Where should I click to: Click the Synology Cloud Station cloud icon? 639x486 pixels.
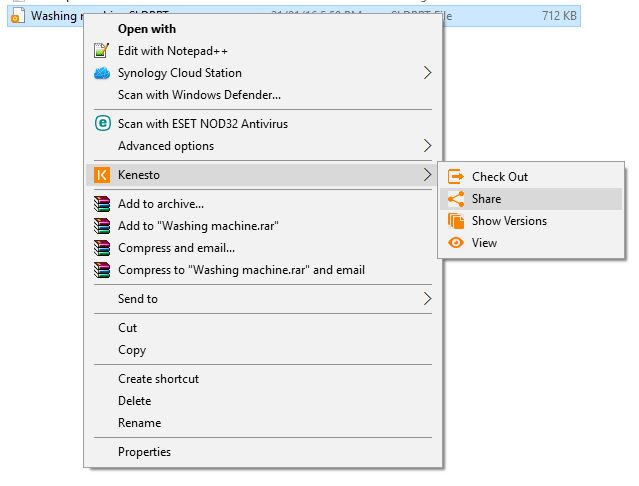[x=102, y=73]
